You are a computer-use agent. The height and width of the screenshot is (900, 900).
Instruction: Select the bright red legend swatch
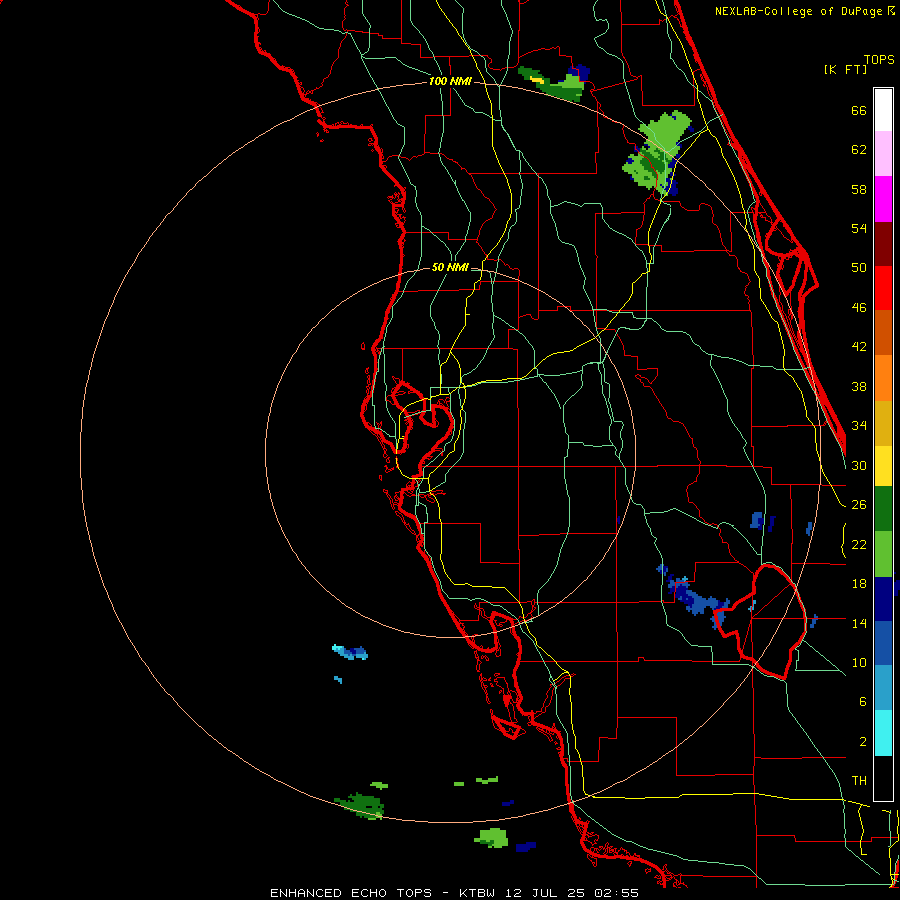(x=883, y=288)
